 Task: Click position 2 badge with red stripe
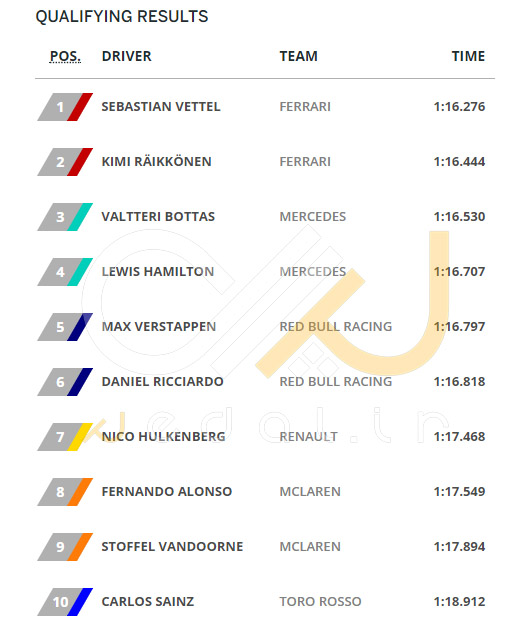pos(65,162)
